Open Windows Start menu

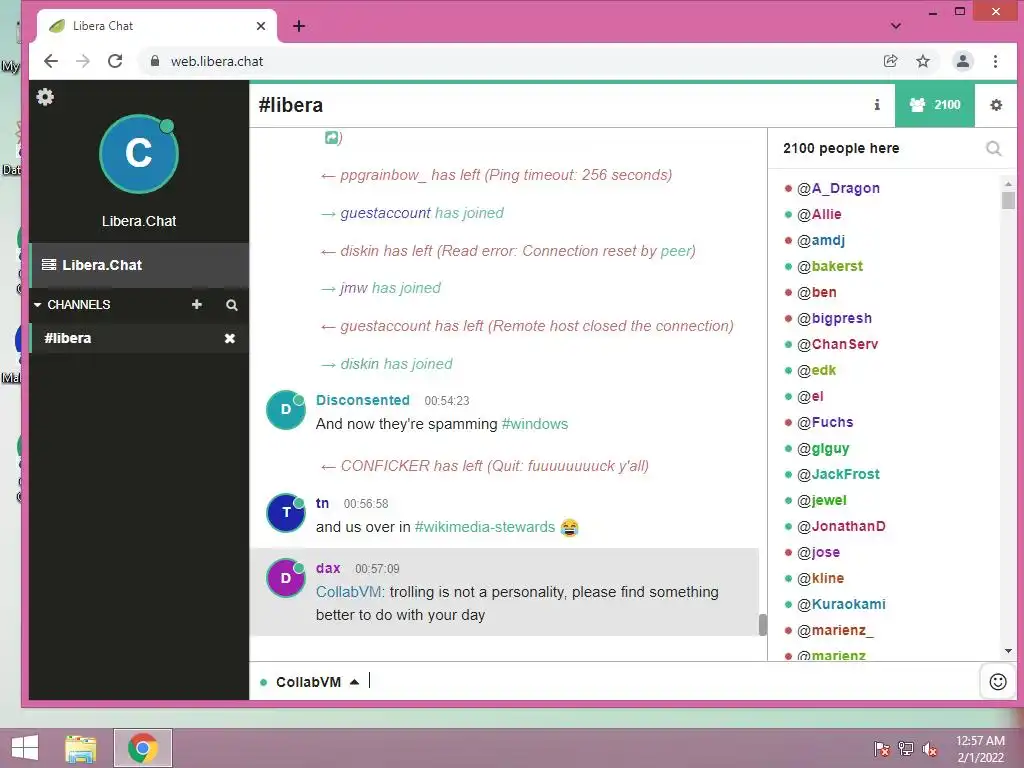point(24,748)
